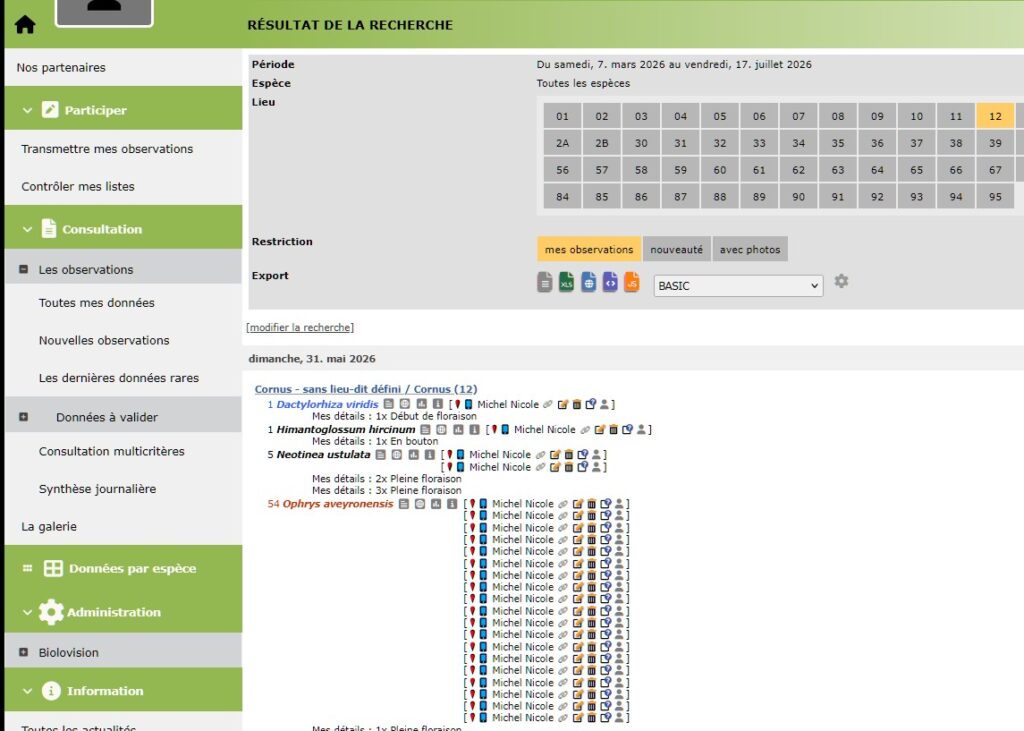
Task: Edit the first Neotinea ustulata observation
Action: (x=555, y=454)
